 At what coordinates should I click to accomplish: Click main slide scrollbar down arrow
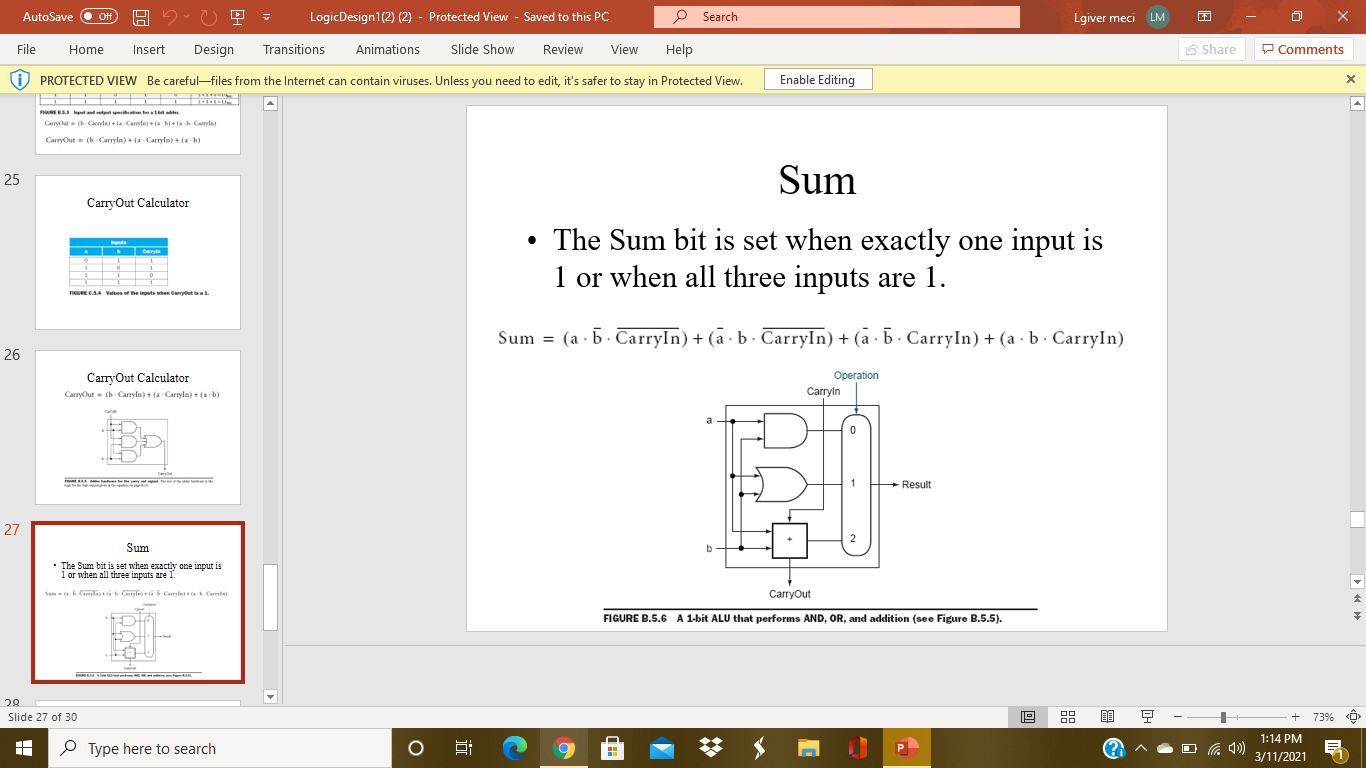point(1357,581)
